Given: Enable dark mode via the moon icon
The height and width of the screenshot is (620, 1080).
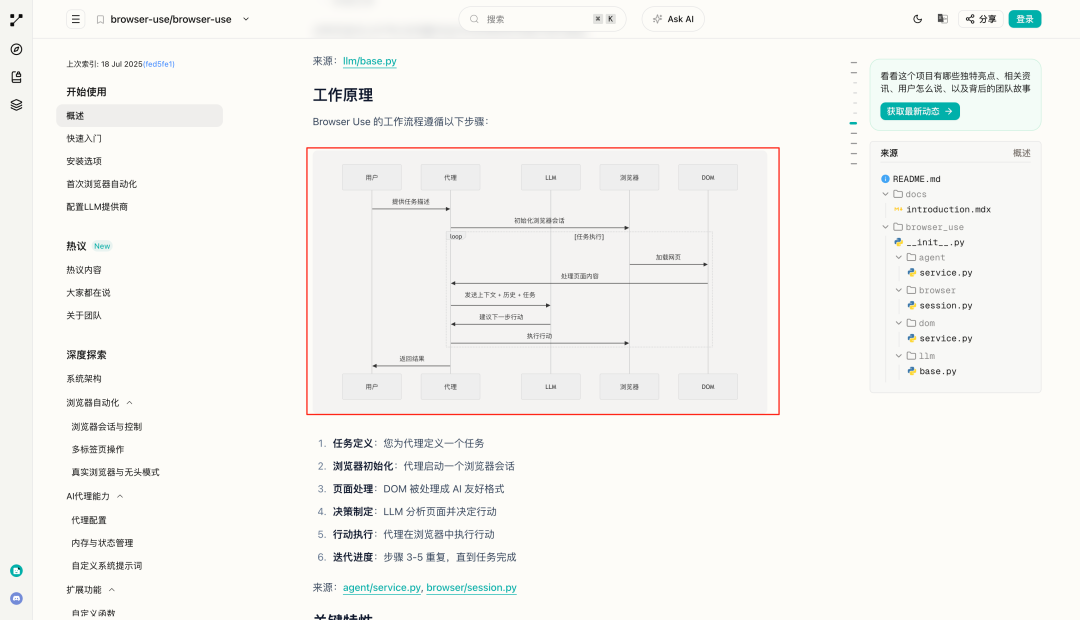Looking at the screenshot, I should (x=916, y=18).
